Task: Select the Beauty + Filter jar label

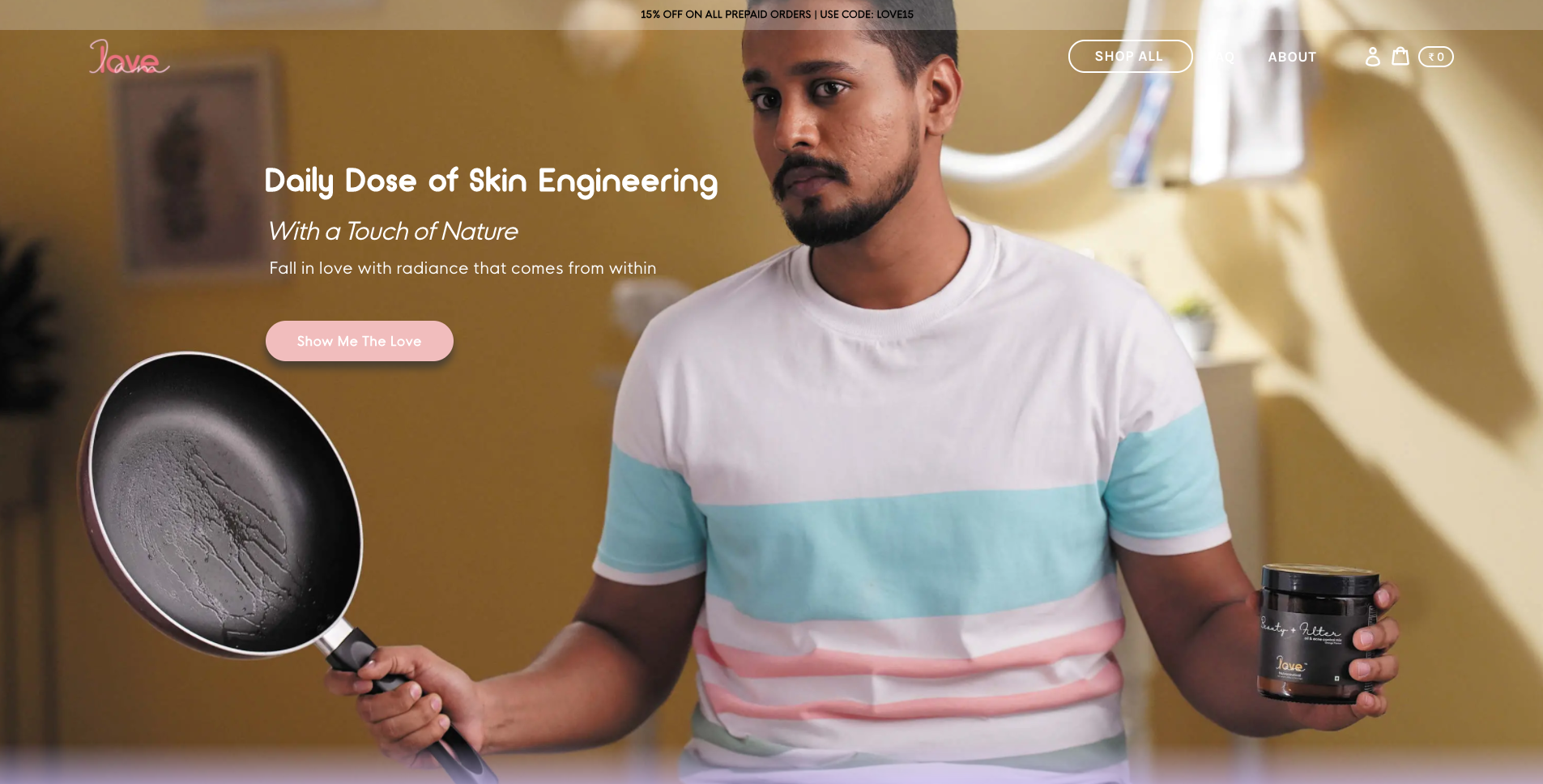Action: [x=1299, y=628]
